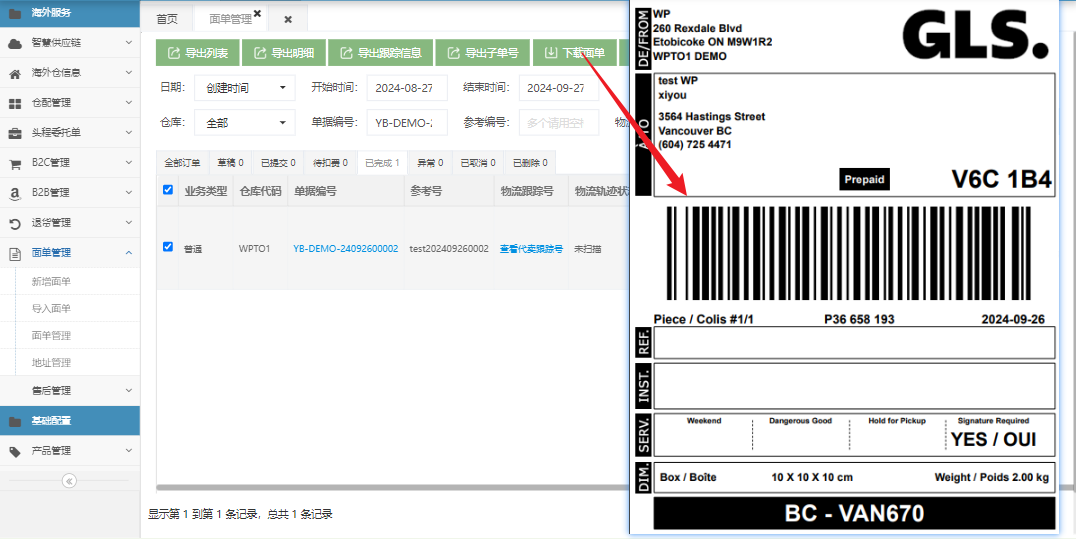Click the 物流跟踪号 column header

pyautogui.click(x=530, y=192)
